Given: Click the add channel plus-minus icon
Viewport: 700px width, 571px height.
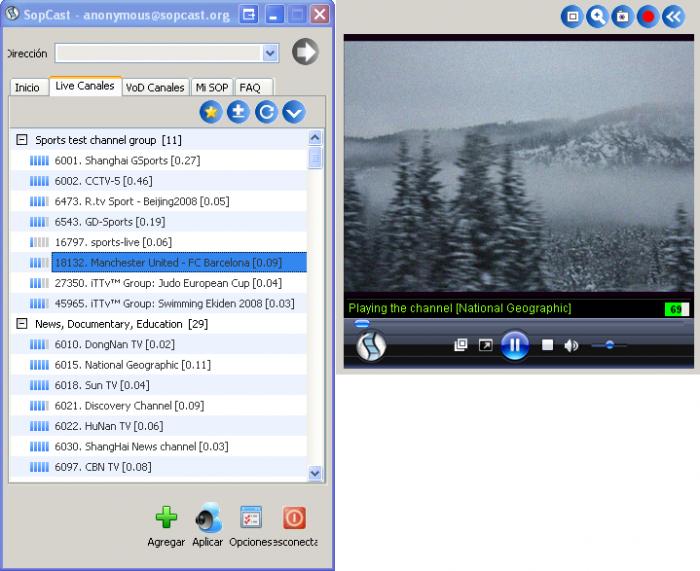Looking at the screenshot, I should coord(238,112).
